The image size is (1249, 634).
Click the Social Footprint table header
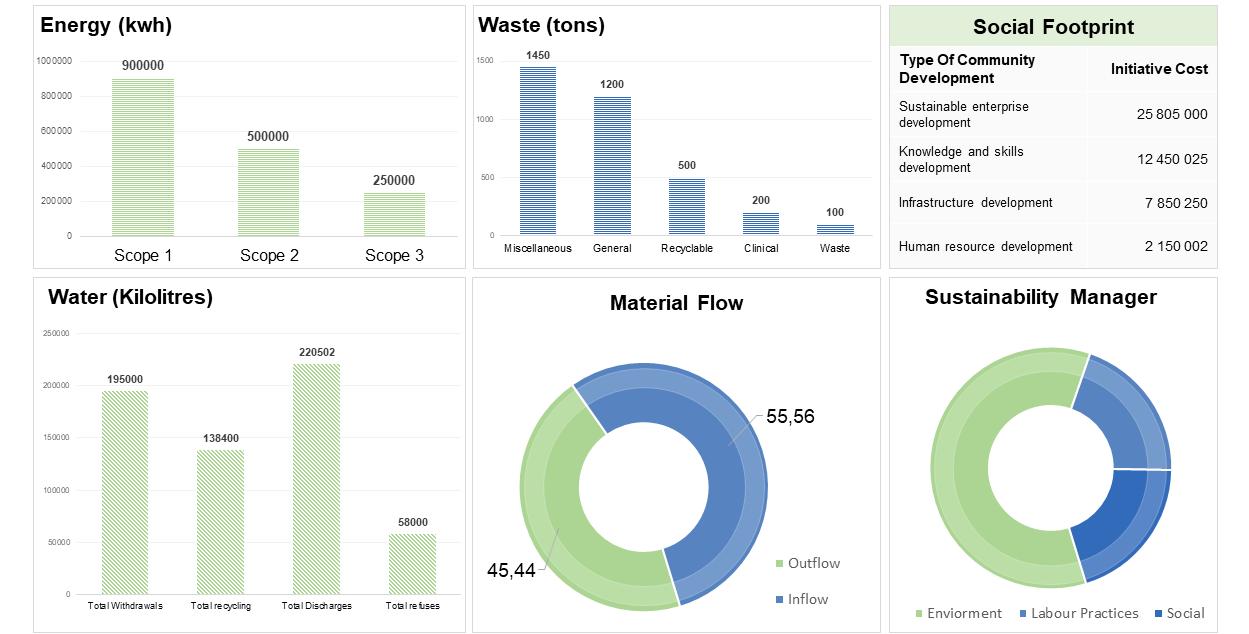[x=1053, y=26]
